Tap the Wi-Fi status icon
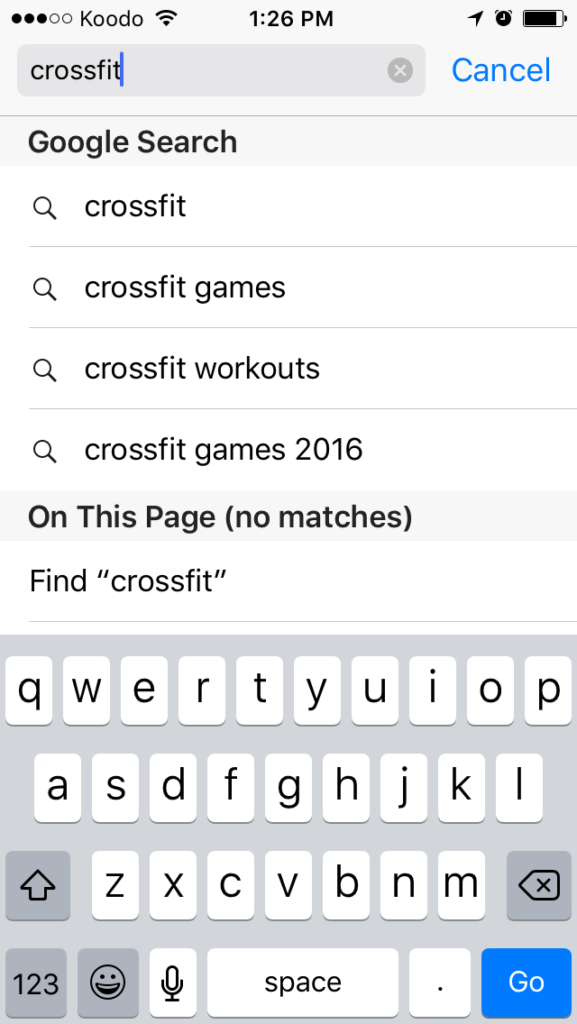 coord(167,19)
